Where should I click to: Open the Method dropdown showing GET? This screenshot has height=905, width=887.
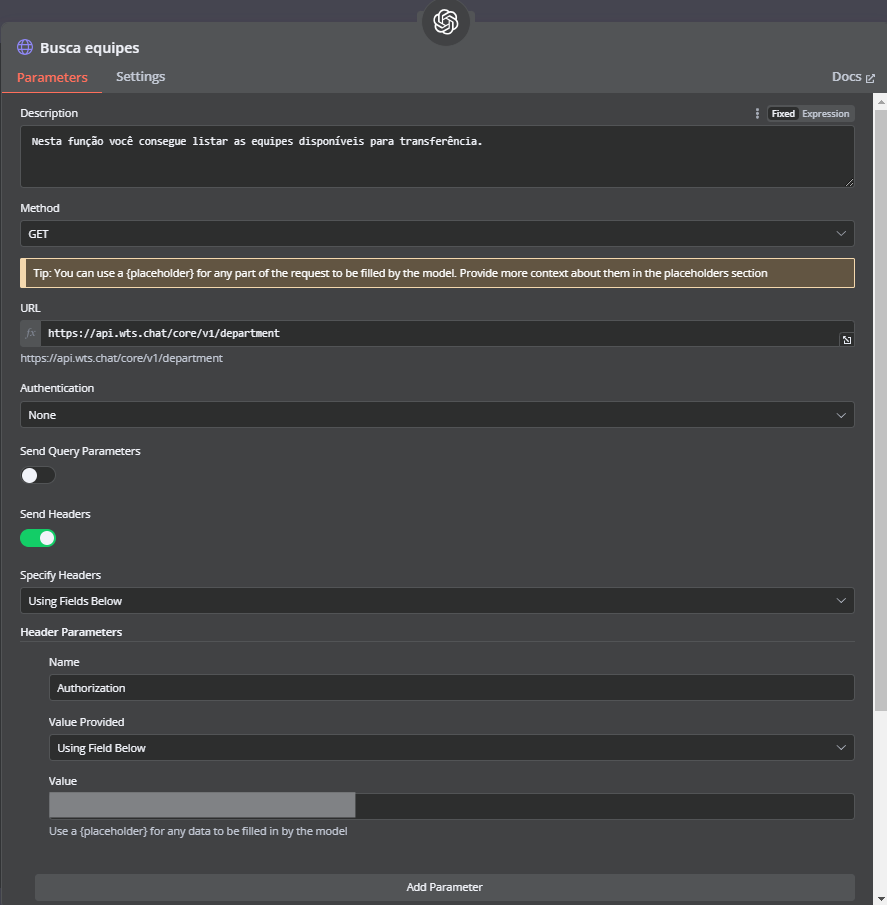(437, 233)
